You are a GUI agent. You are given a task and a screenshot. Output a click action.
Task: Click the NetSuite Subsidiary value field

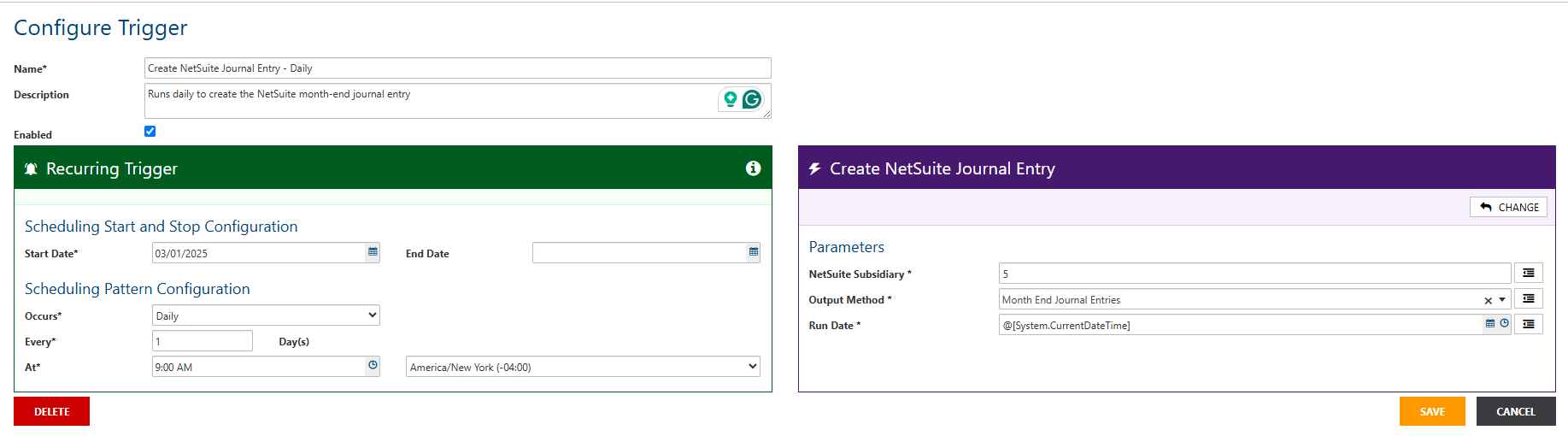(1254, 274)
